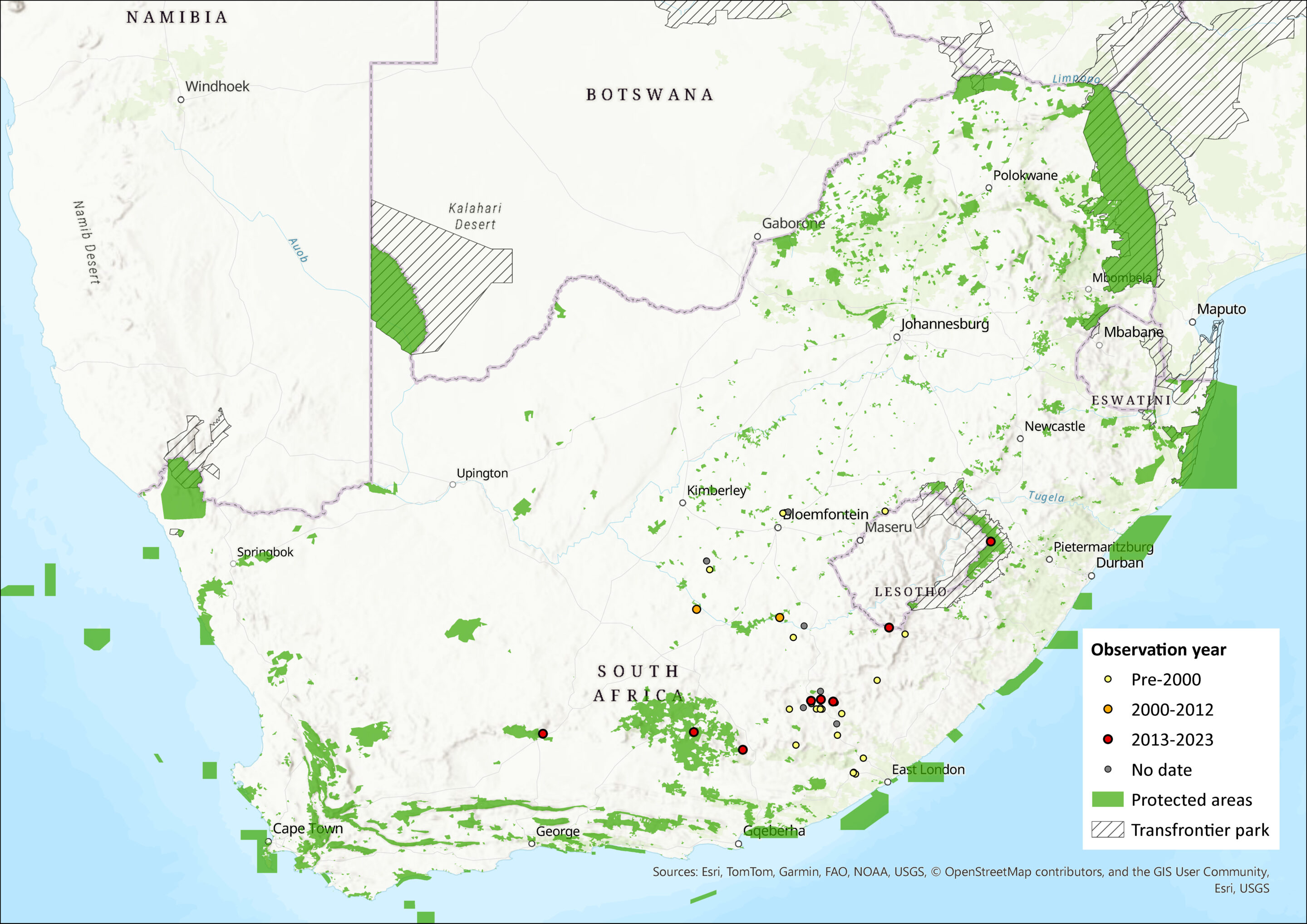Click yellow observation dot north of Maseru
This screenshot has height=924, width=1307.
click(884, 511)
